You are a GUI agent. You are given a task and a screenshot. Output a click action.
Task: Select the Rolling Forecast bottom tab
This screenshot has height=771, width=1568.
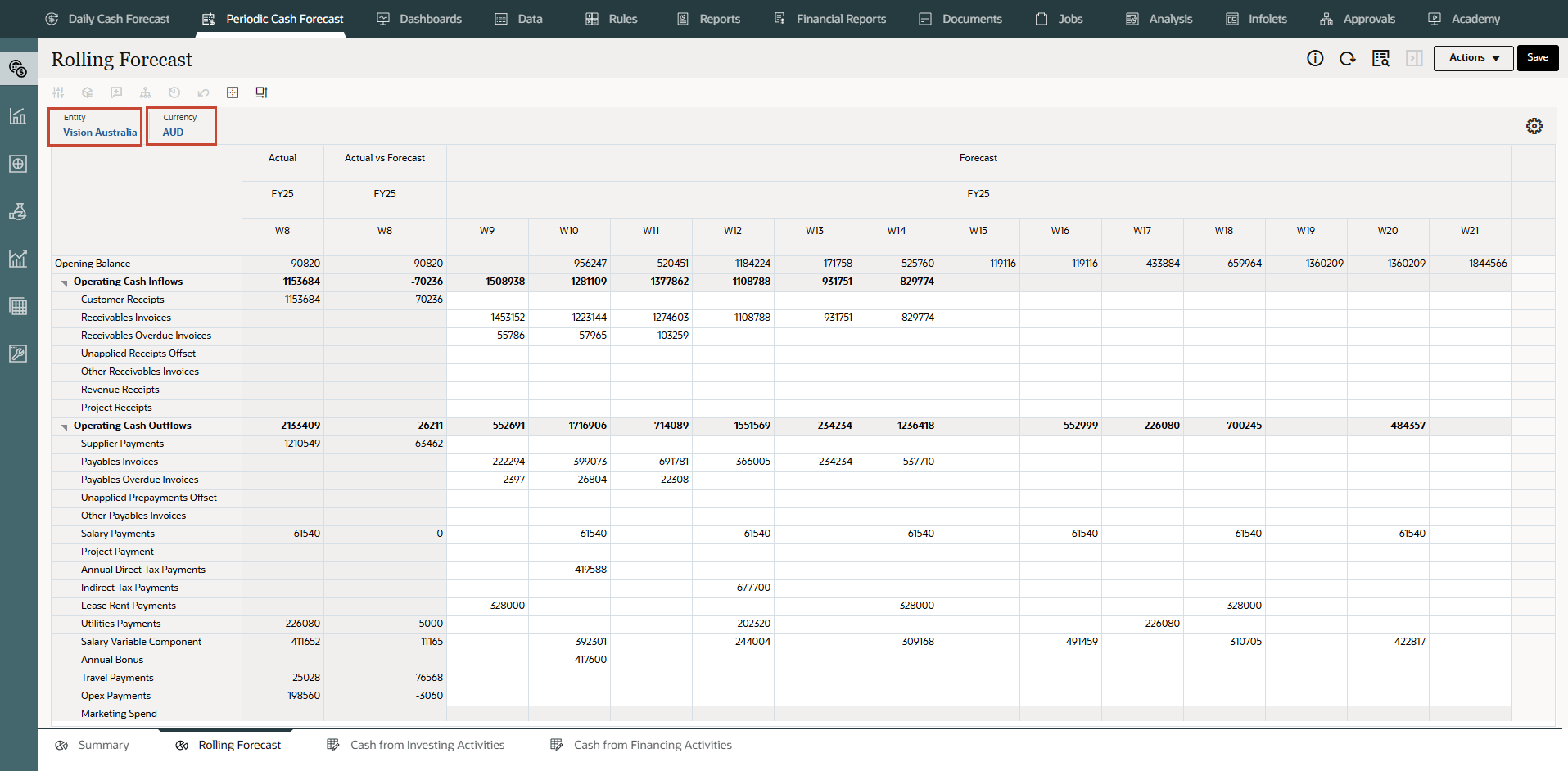(x=228, y=745)
